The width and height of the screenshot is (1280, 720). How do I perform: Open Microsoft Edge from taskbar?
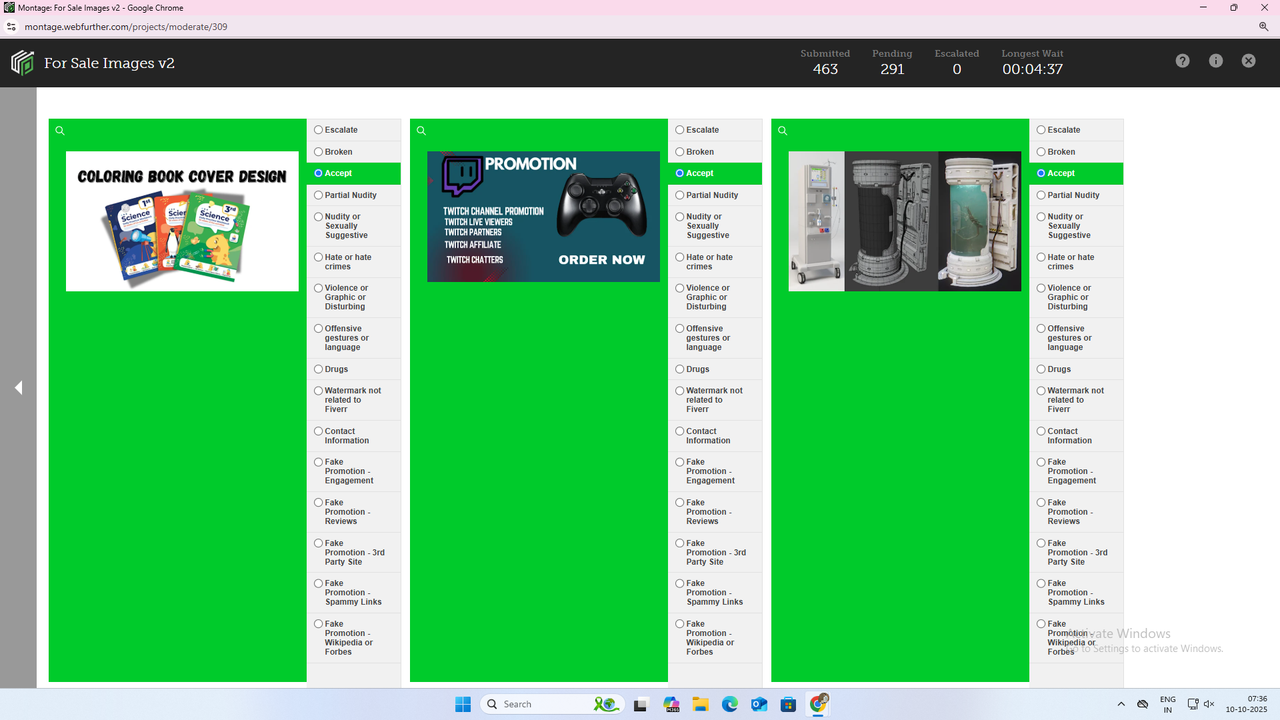pos(730,704)
